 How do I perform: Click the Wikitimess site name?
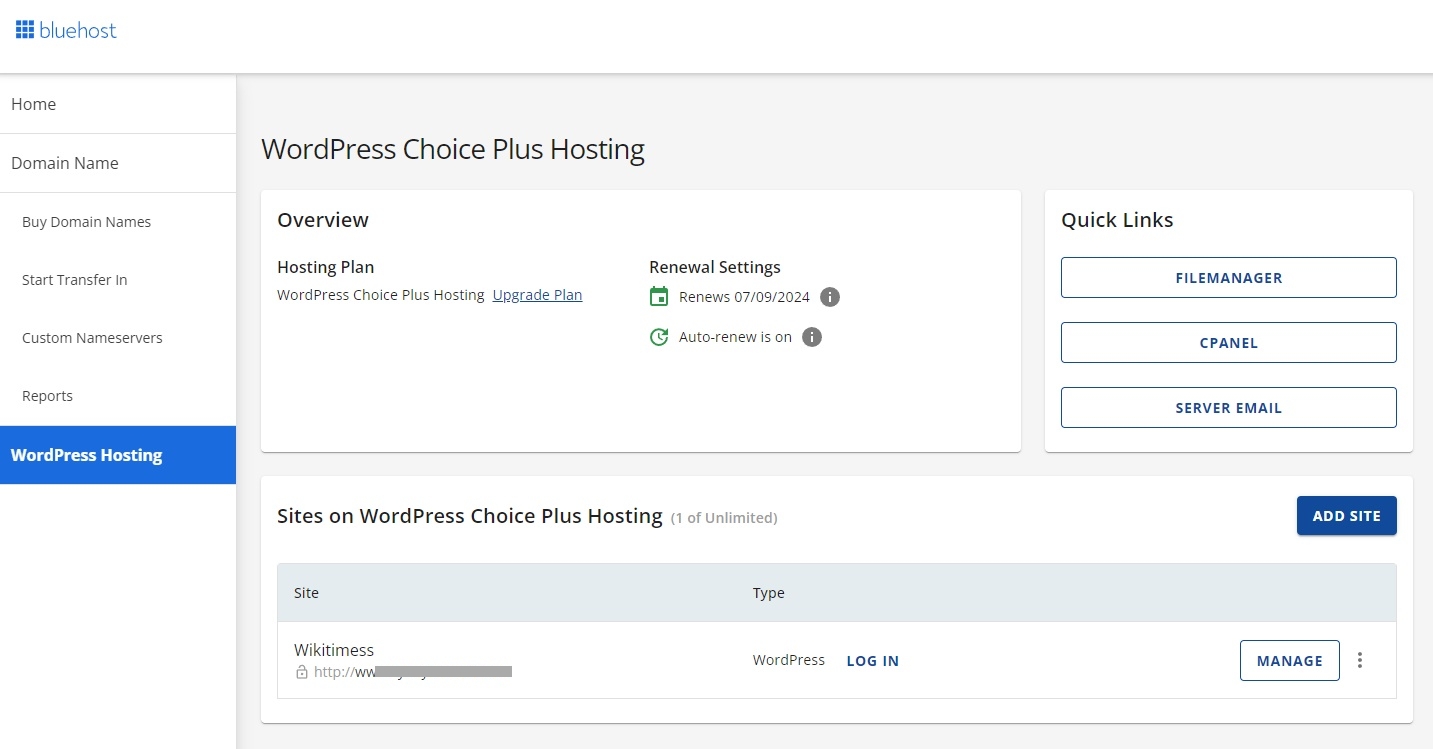click(x=334, y=650)
